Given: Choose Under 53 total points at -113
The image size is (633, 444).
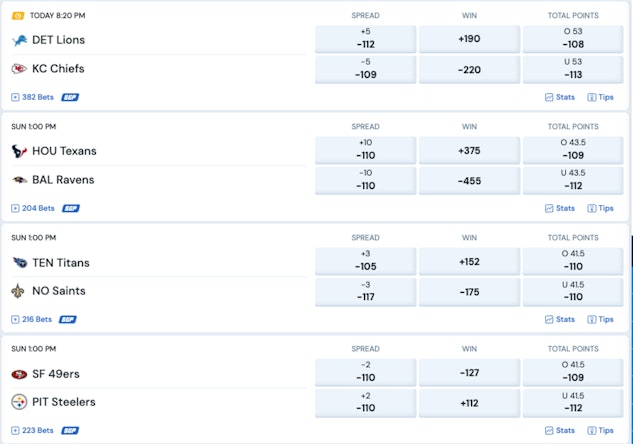Looking at the screenshot, I should 572,68.
